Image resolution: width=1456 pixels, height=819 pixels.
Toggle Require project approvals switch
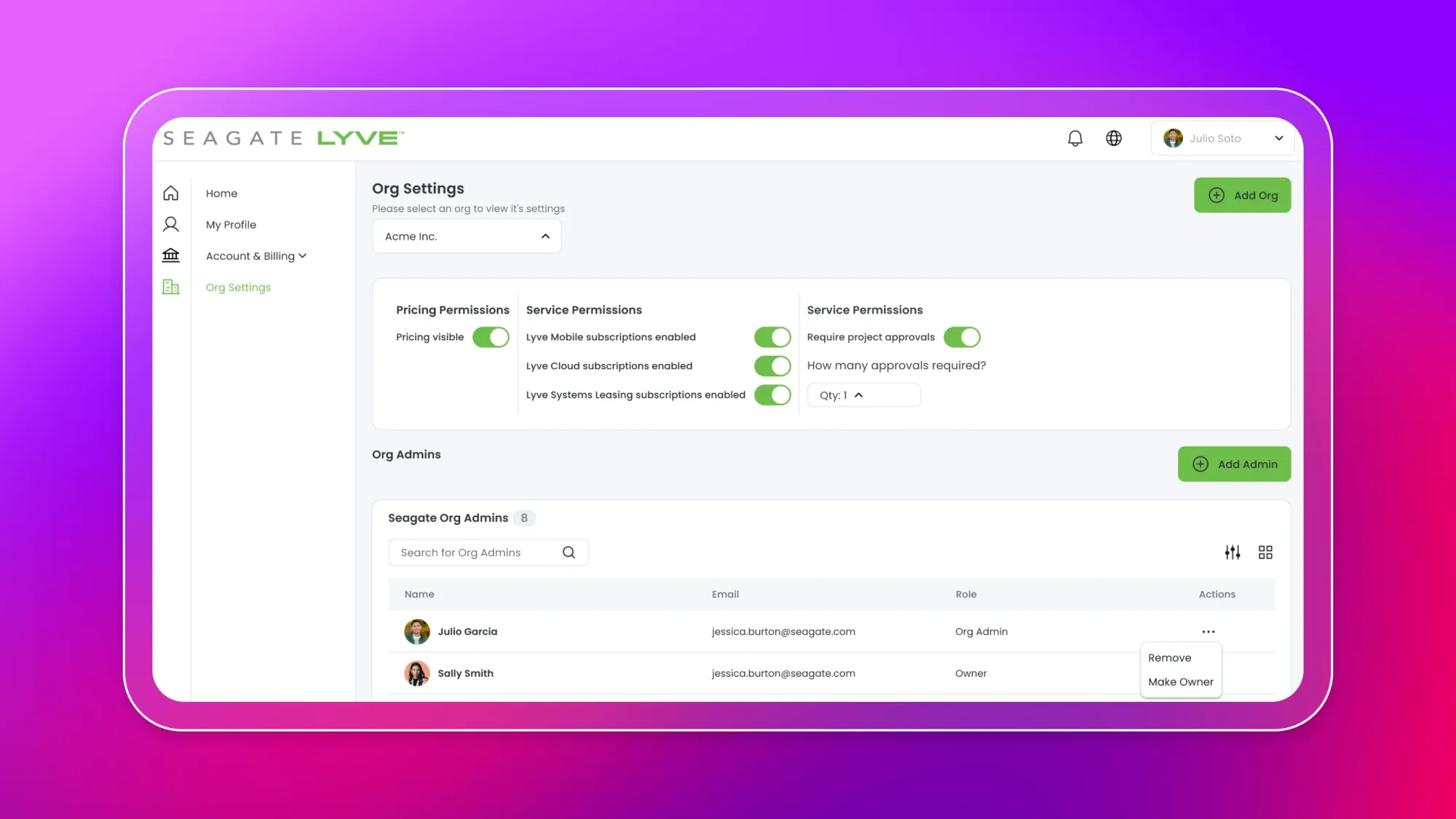(x=961, y=337)
